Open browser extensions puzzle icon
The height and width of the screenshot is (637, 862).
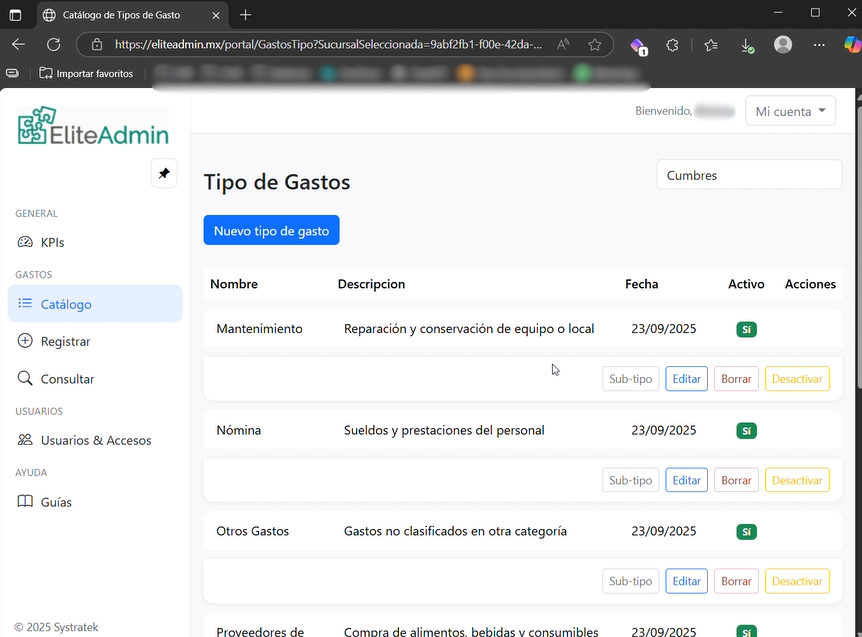coord(672,45)
